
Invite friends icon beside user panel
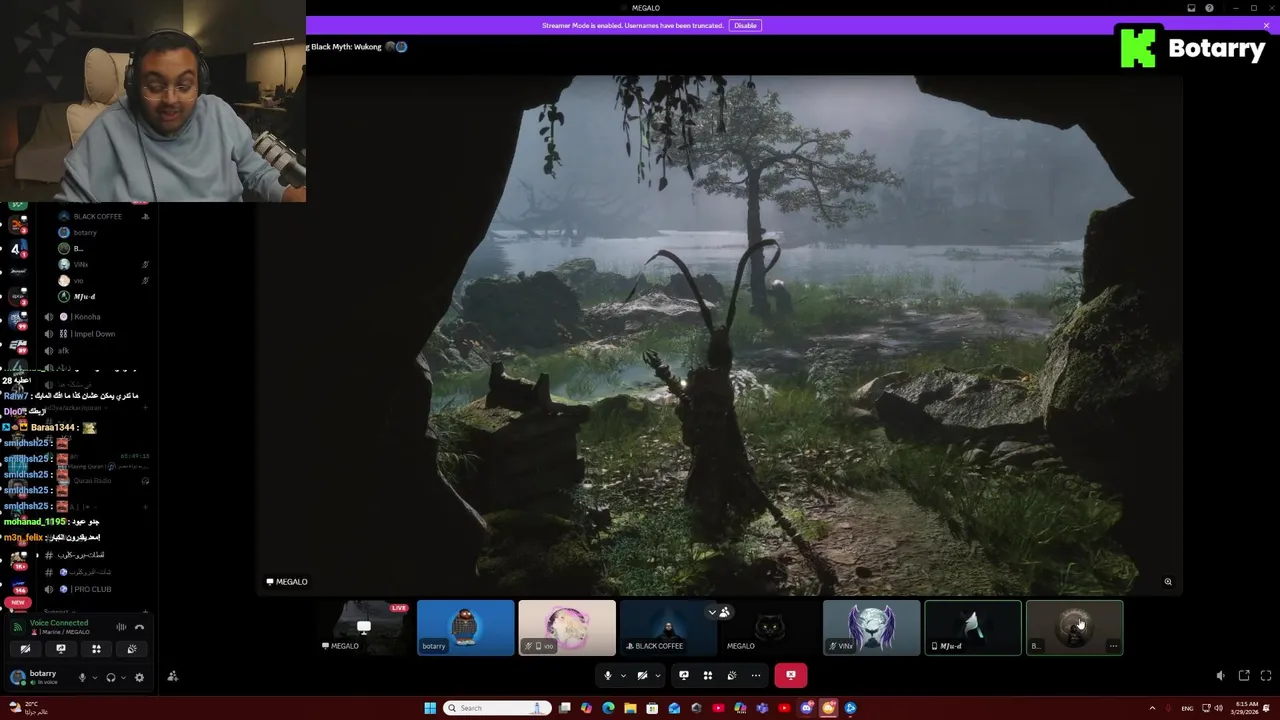(172, 677)
